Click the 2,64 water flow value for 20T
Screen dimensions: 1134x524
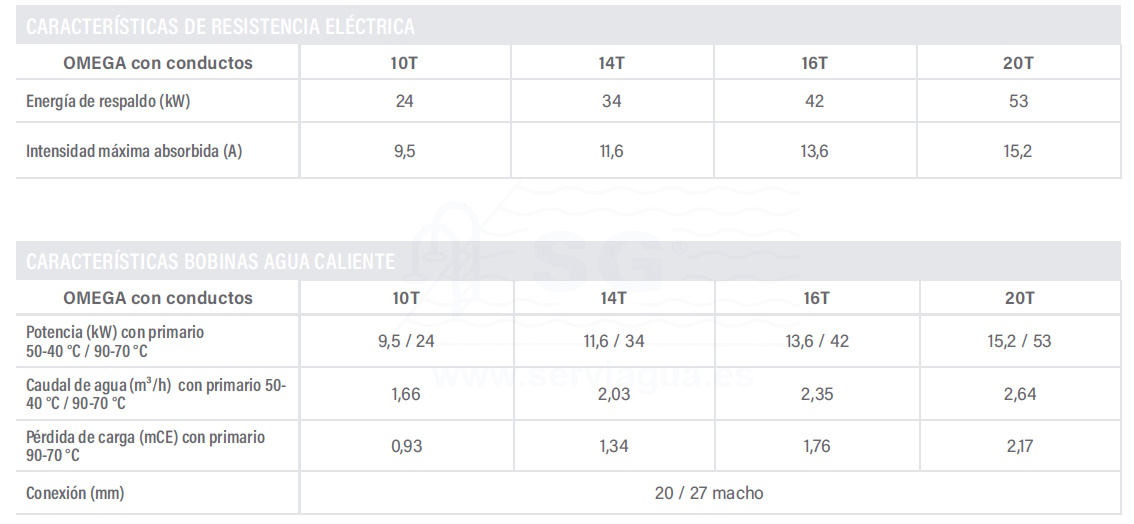tap(1019, 394)
